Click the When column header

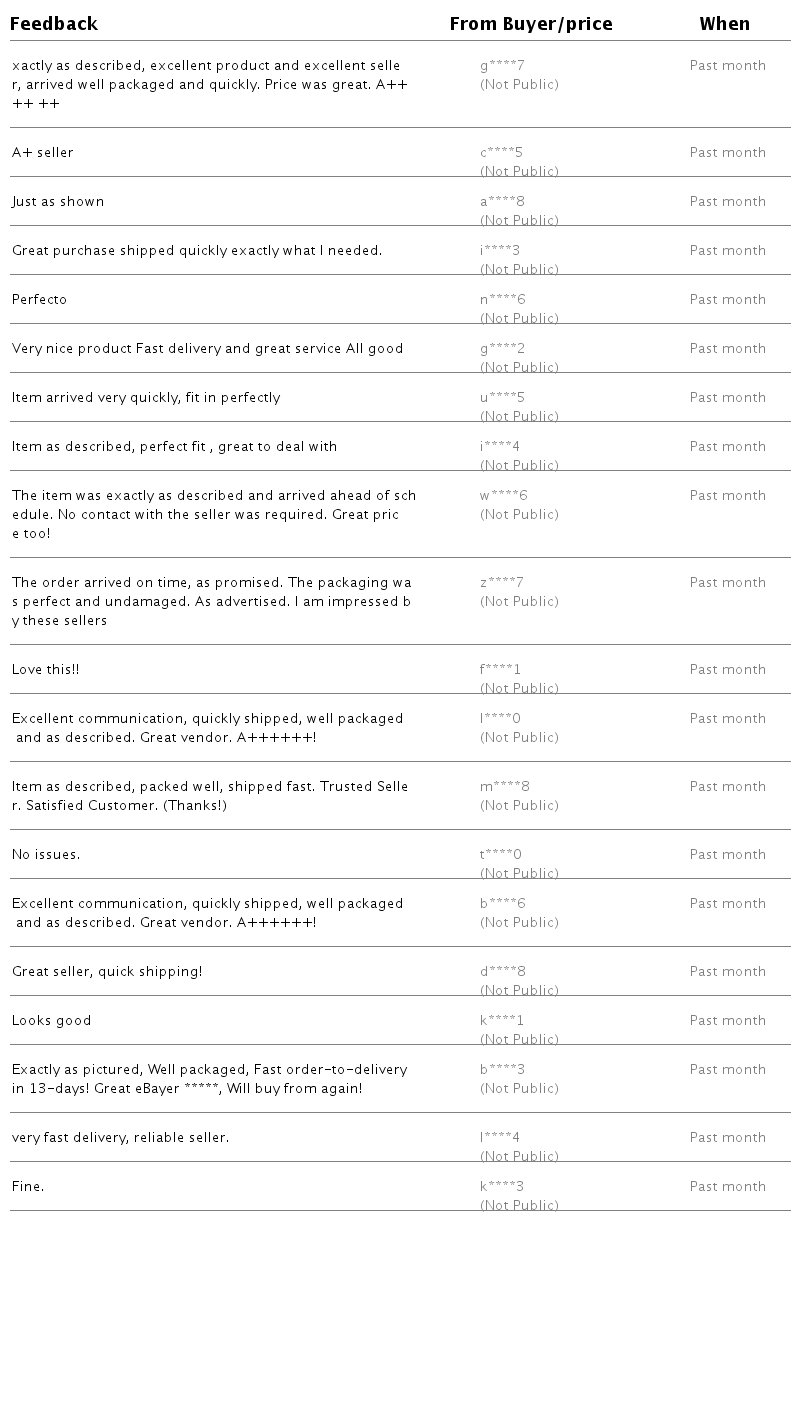(725, 24)
